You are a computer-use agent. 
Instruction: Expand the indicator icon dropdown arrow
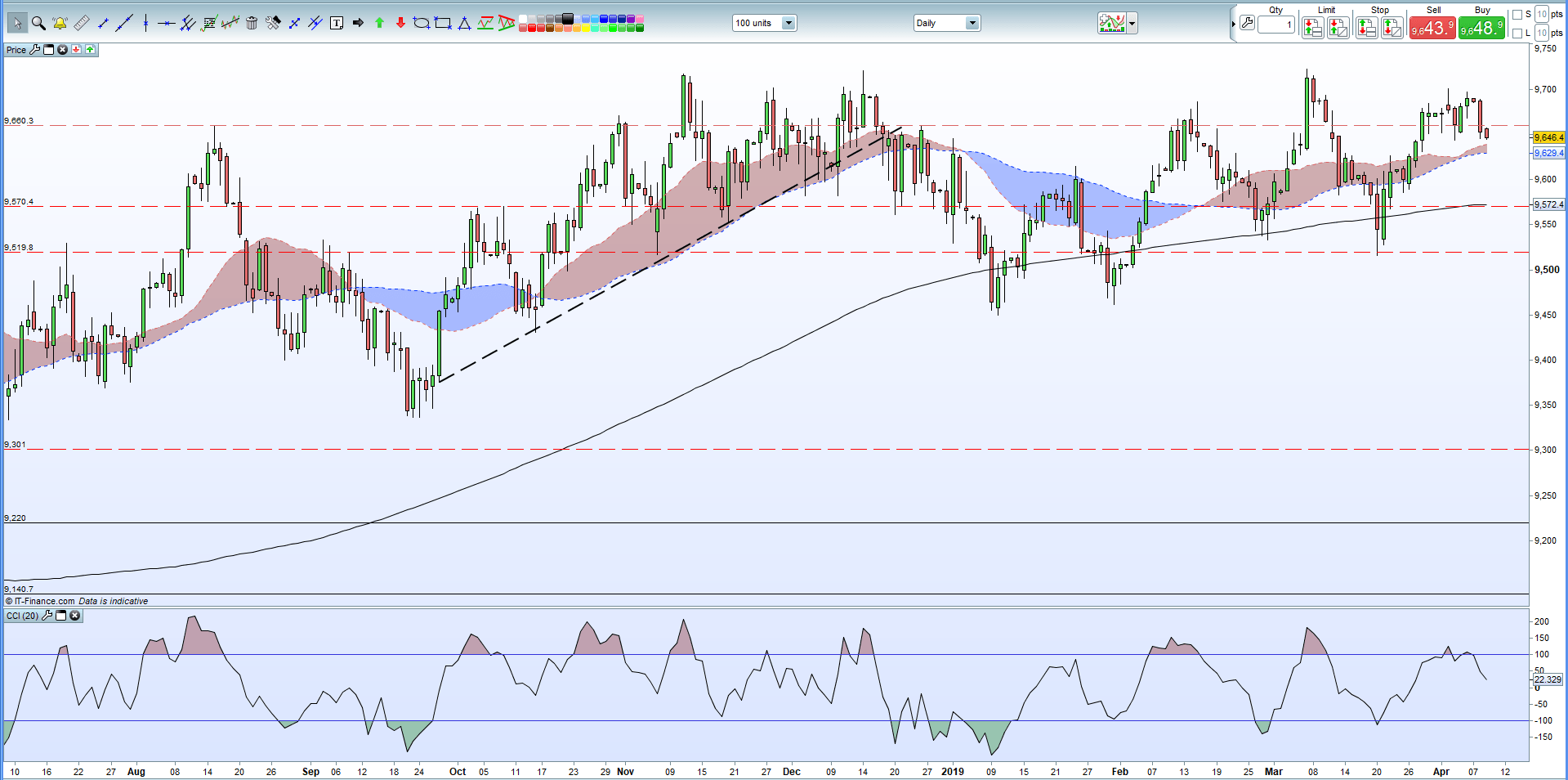click(x=1132, y=24)
